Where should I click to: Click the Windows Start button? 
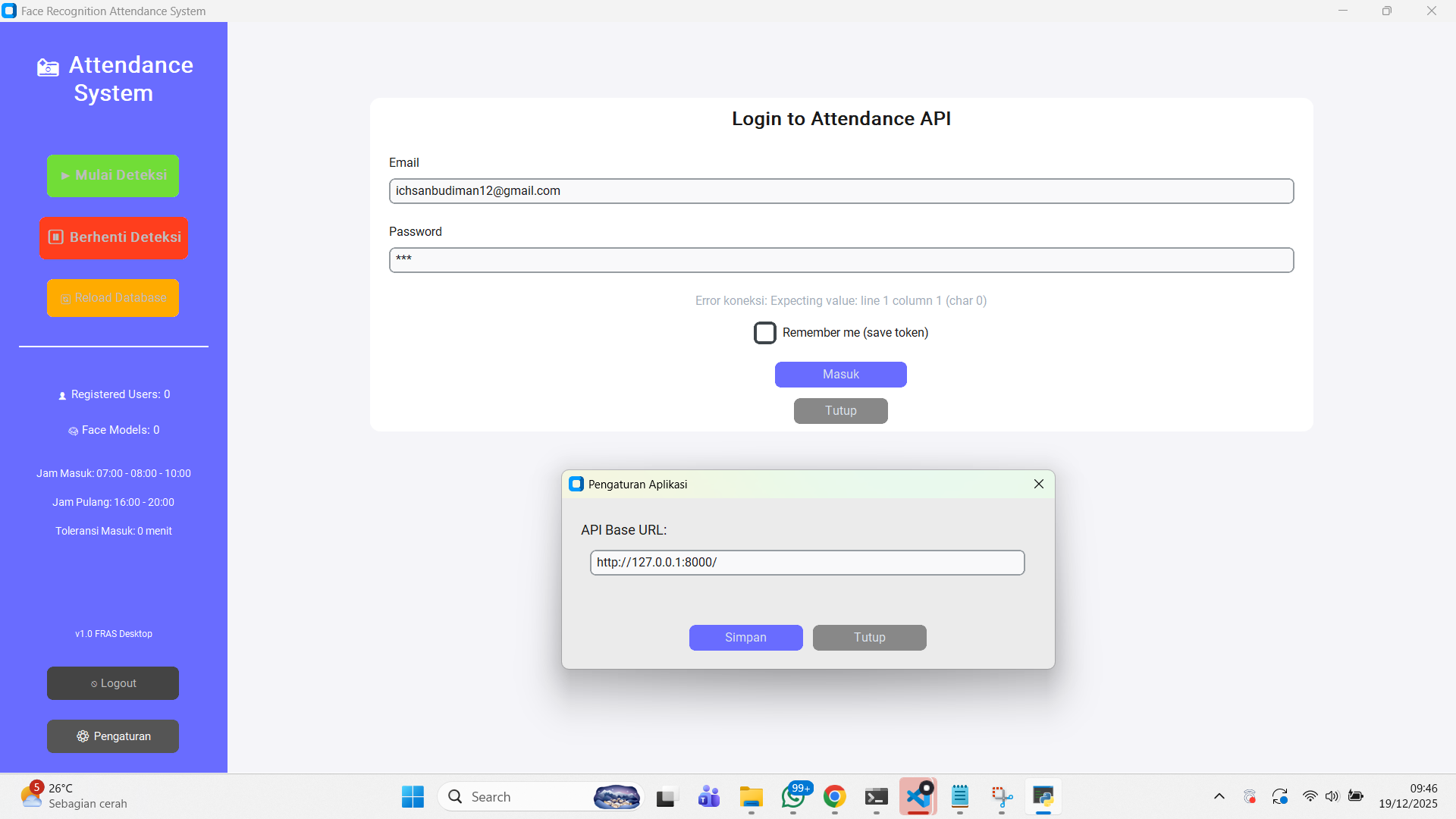pyautogui.click(x=413, y=797)
